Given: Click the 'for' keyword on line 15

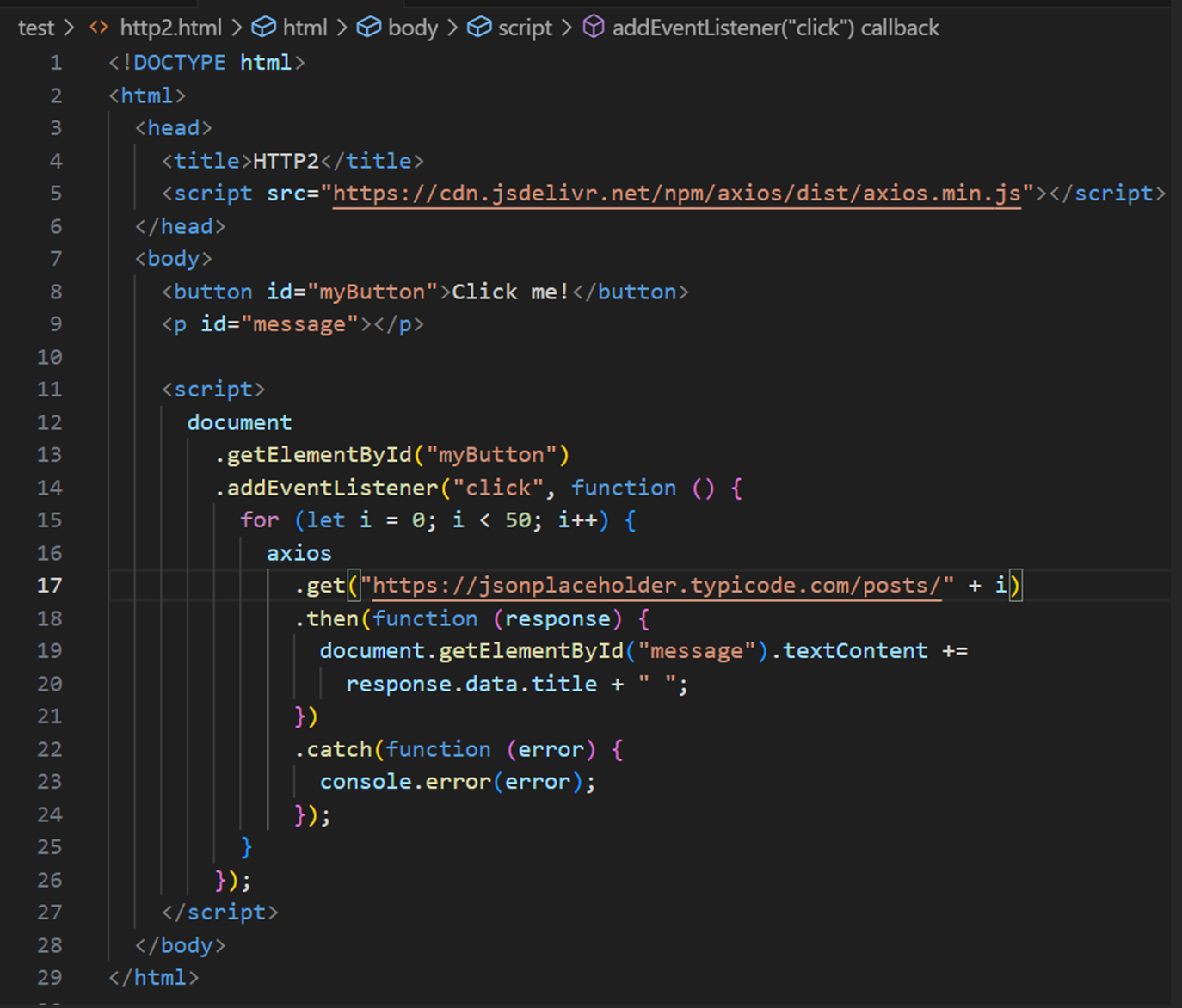Looking at the screenshot, I should [x=260, y=520].
